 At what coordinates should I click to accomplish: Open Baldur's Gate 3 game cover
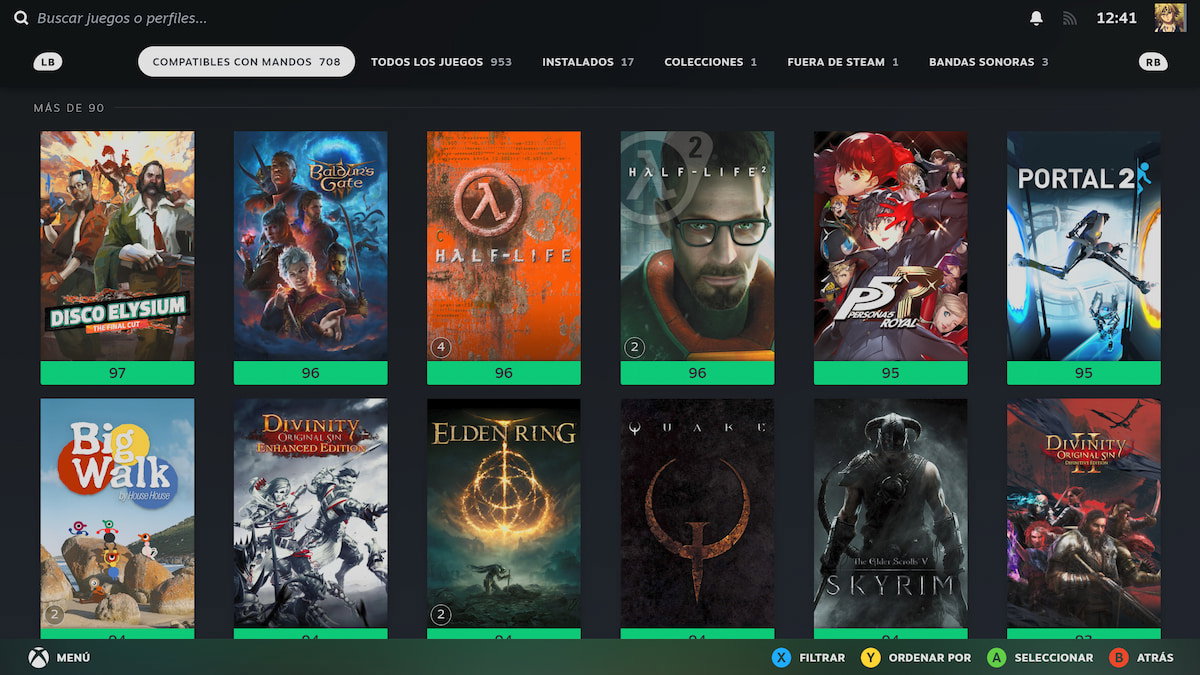(x=310, y=246)
